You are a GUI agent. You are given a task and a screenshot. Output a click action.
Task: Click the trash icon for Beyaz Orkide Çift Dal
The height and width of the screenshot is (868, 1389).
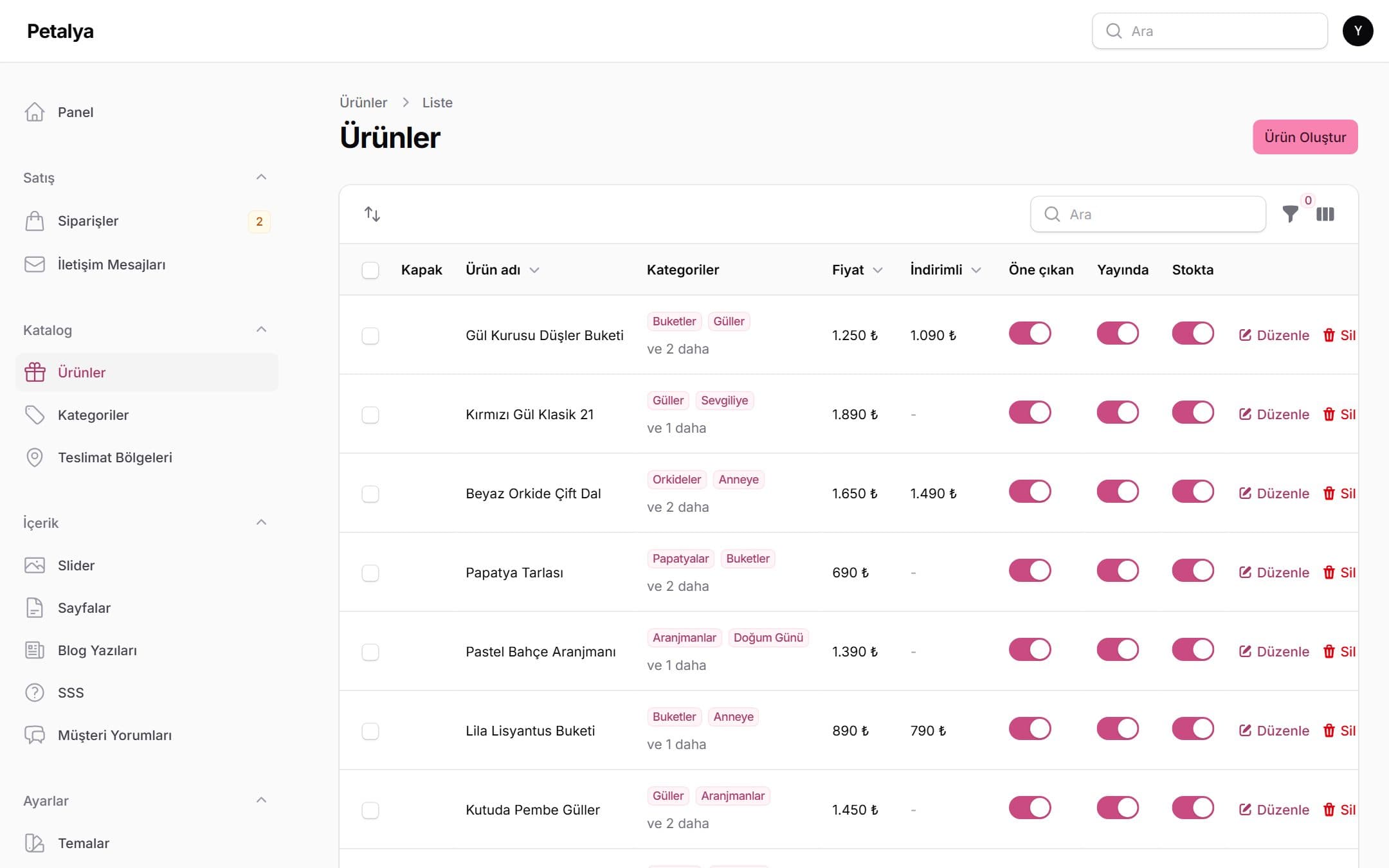(1329, 493)
